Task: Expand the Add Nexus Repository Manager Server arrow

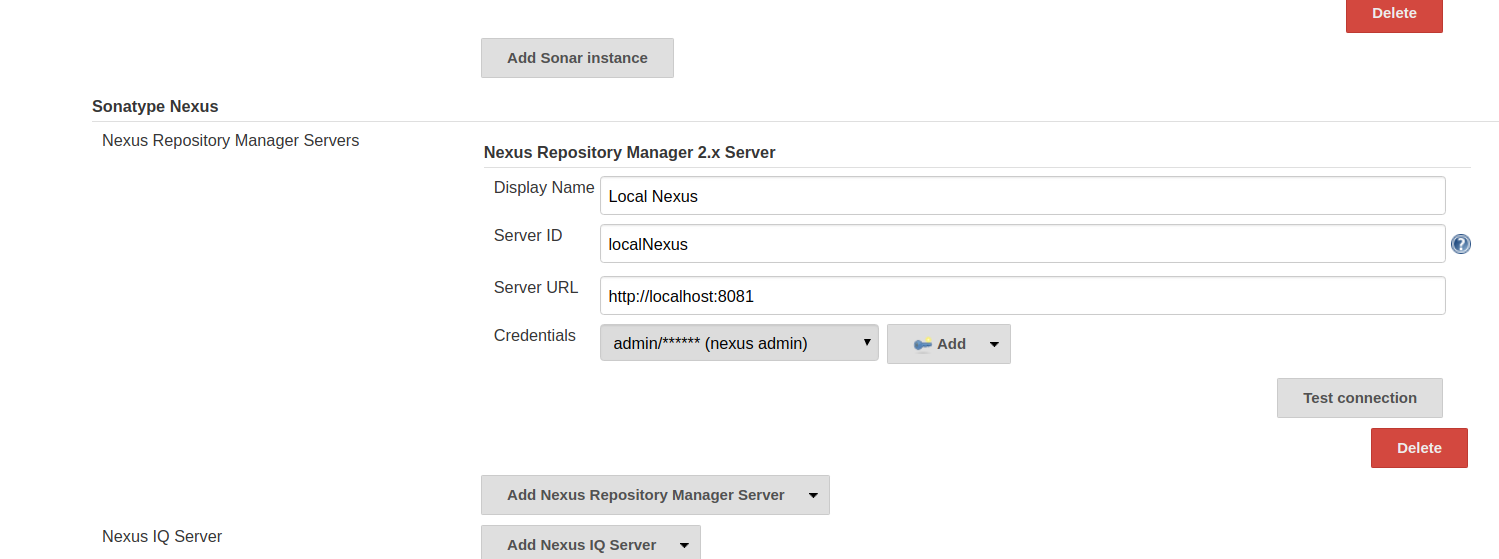Action: click(813, 495)
